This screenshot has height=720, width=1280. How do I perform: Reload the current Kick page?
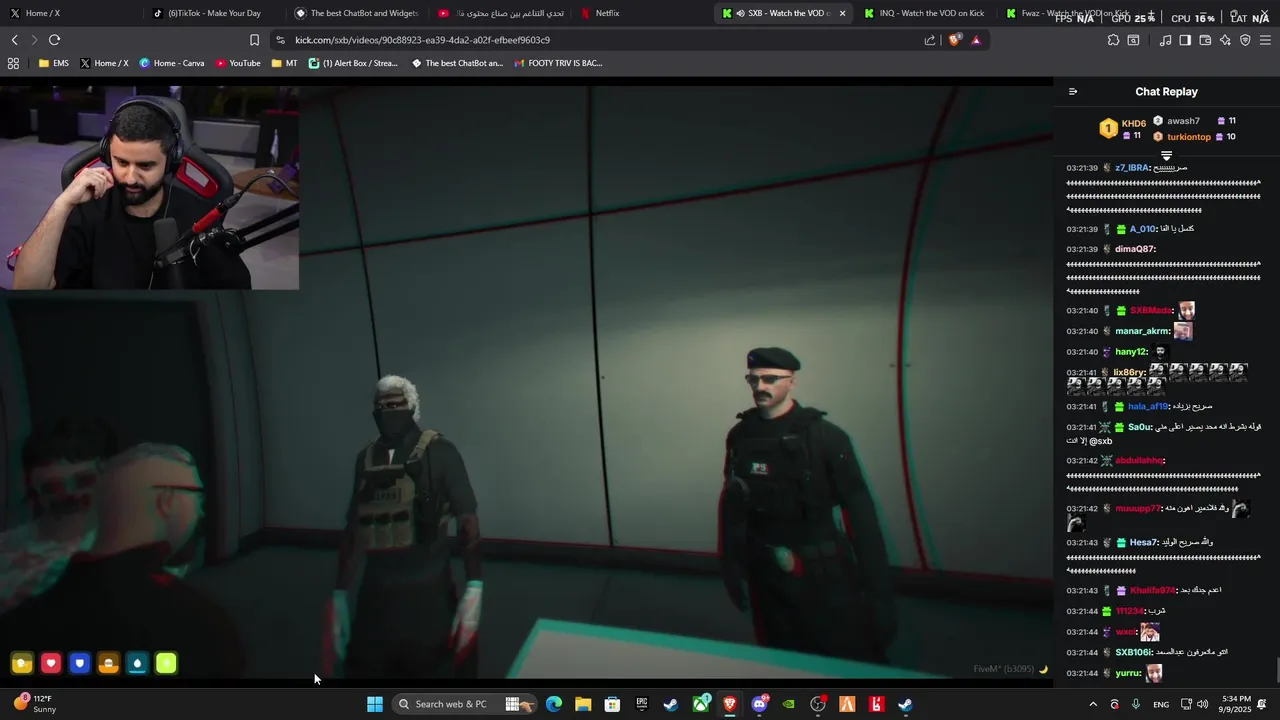(x=54, y=40)
